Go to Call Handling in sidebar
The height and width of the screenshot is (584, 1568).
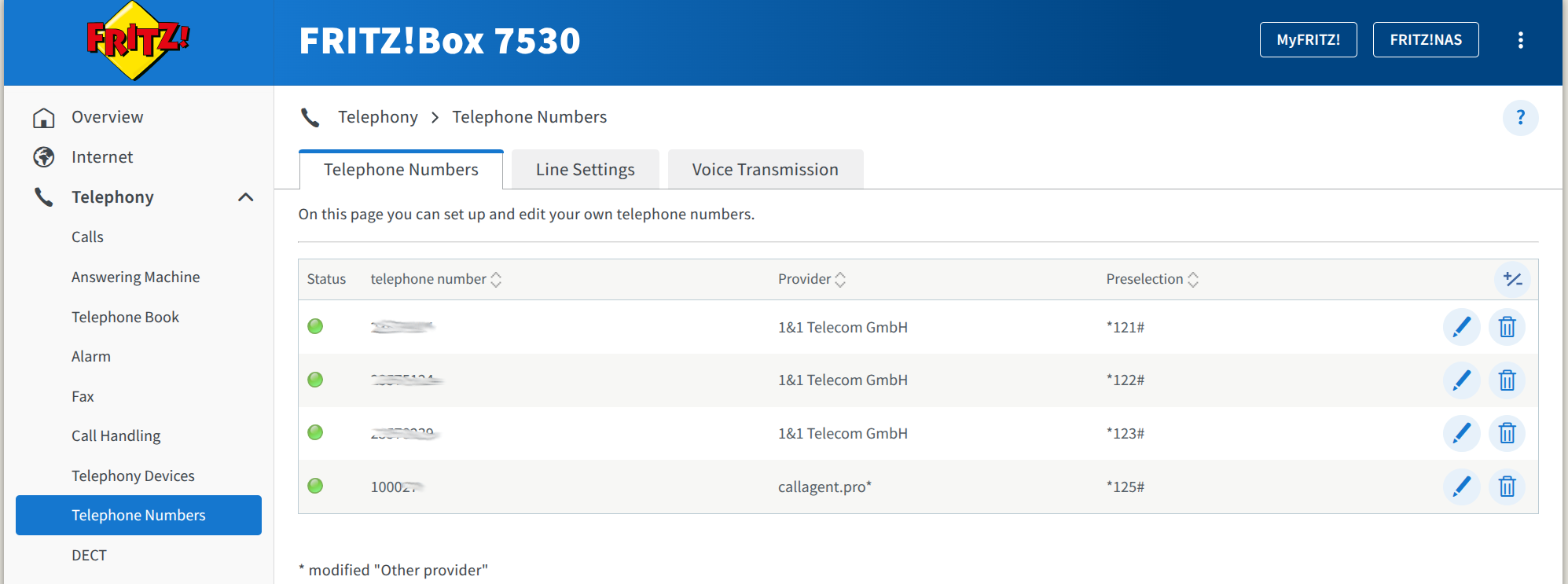point(116,436)
